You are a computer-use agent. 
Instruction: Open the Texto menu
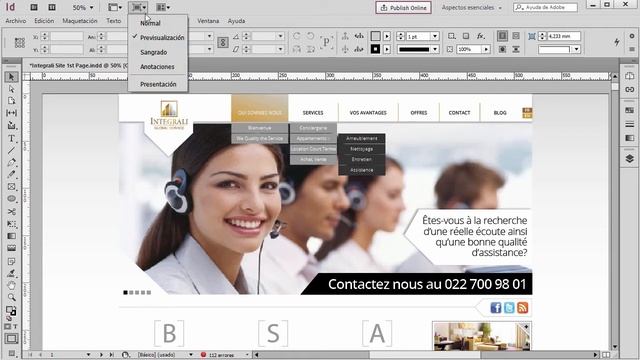point(114,21)
